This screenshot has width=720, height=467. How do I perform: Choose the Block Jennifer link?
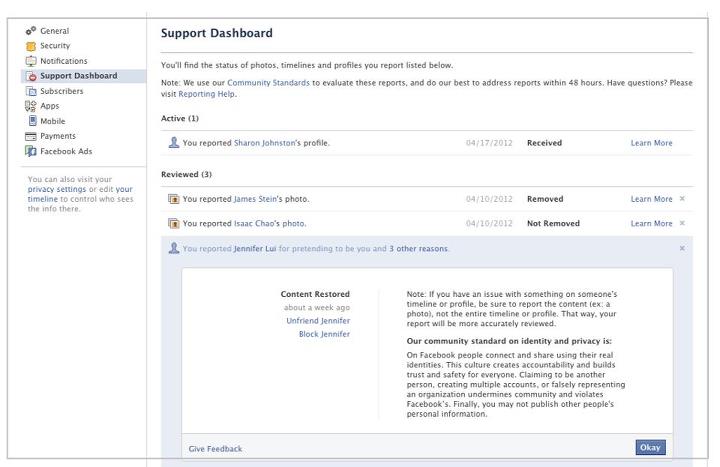(324, 334)
